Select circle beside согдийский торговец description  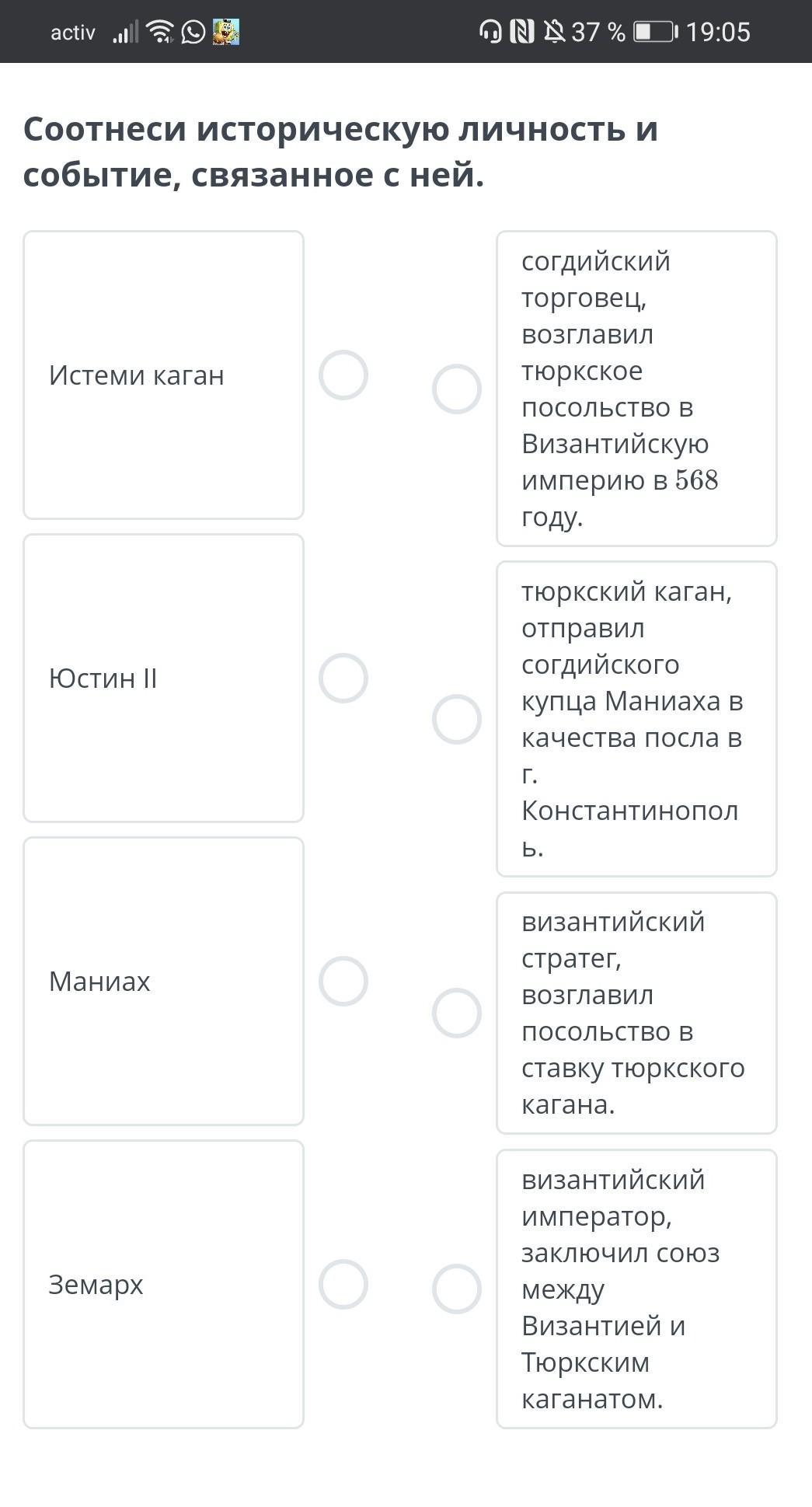point(457,389)
